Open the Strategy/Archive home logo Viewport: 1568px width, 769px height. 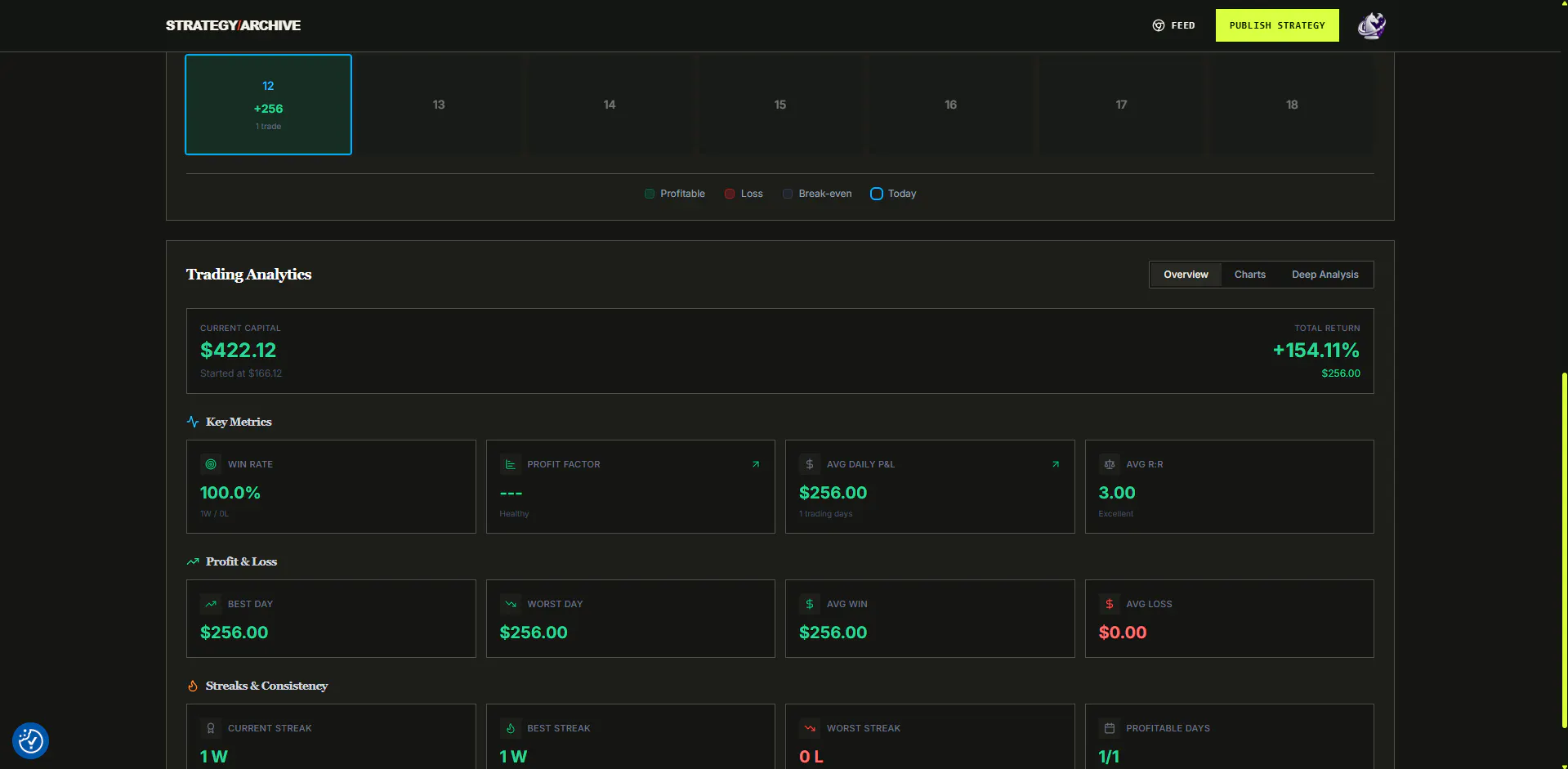pyautogui.click(x=233, y=25)
